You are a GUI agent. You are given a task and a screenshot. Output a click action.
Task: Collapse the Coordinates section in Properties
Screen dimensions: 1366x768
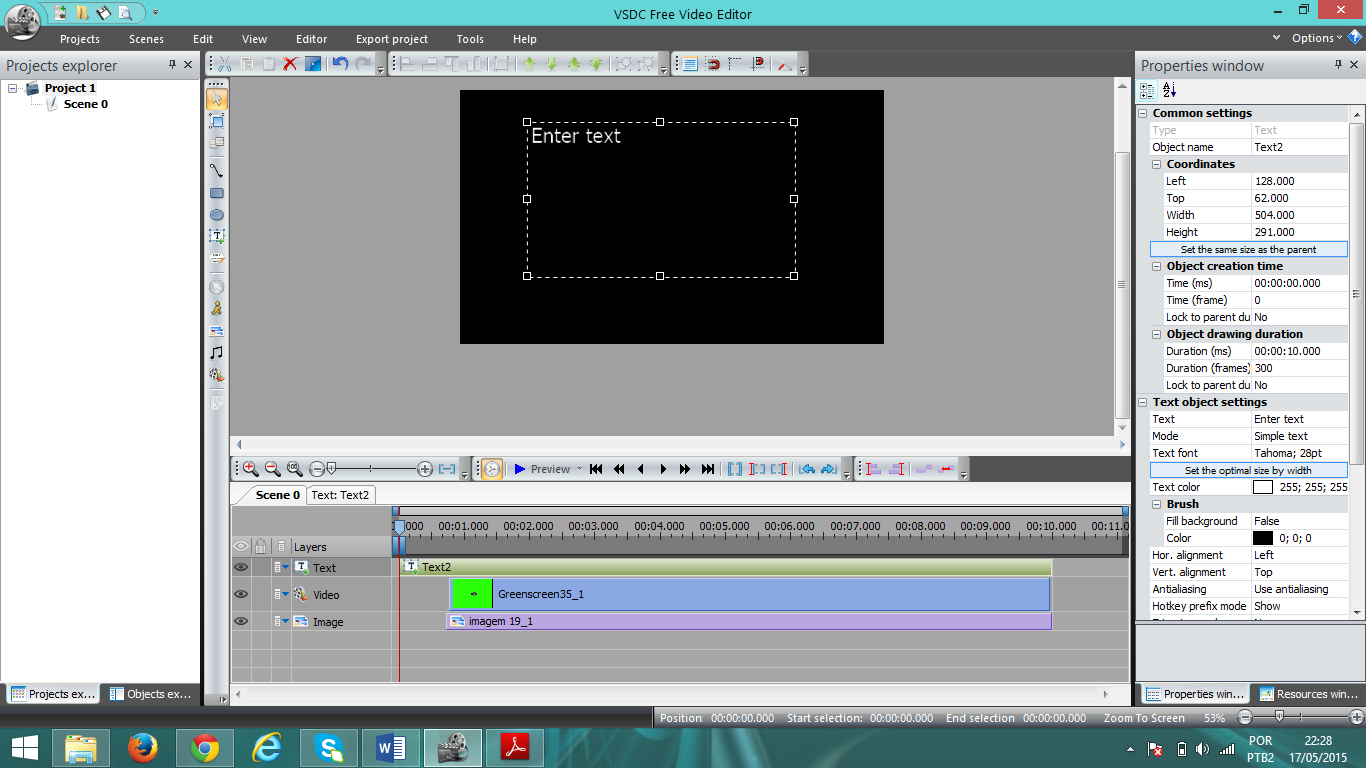tap(1157, 164)
